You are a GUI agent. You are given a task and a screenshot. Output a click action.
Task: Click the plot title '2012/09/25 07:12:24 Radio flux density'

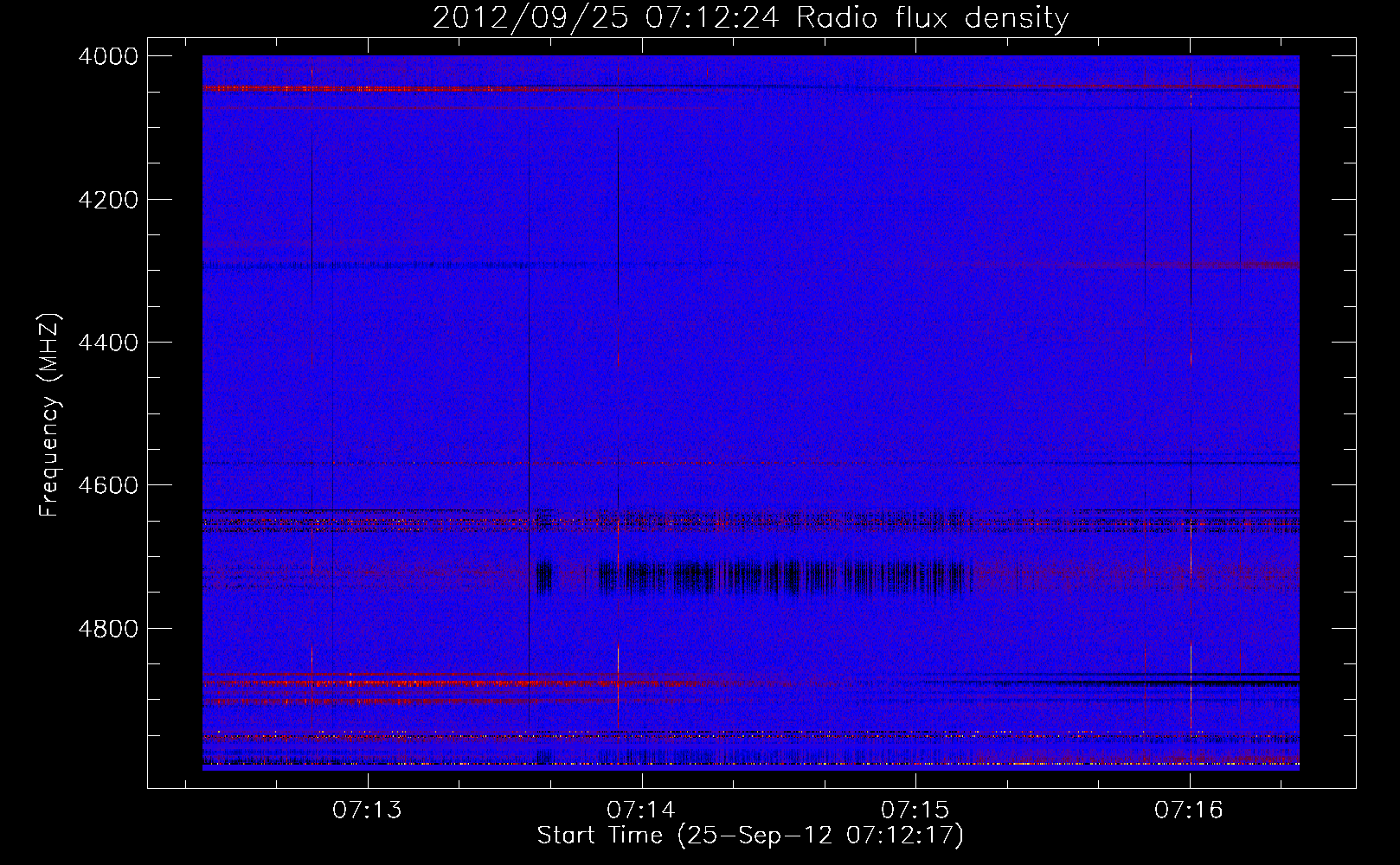click(750, 17)
